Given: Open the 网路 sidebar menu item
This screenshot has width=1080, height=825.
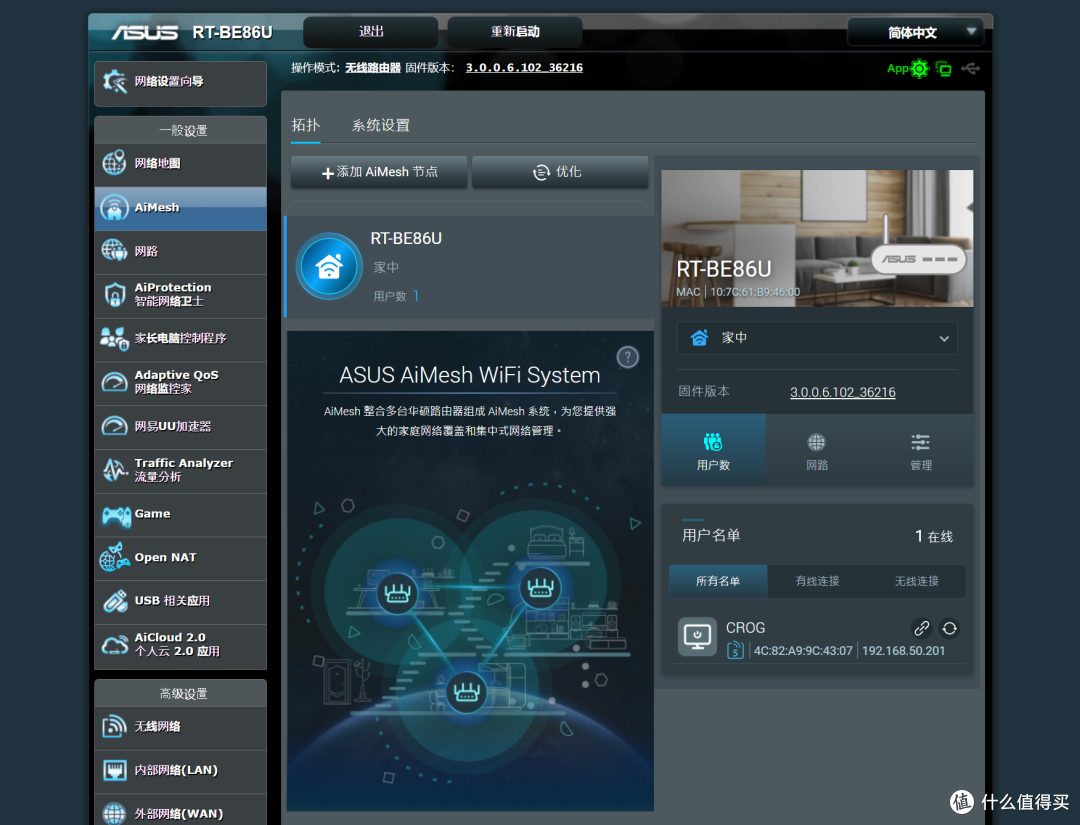Looking at the screenshot, I should pyautogui.click(x=180, y=252).
